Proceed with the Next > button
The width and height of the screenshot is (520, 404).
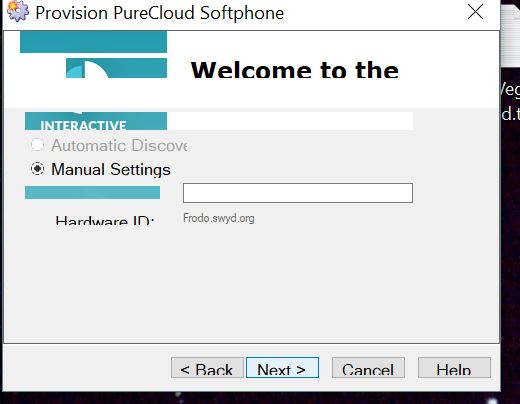282,368
